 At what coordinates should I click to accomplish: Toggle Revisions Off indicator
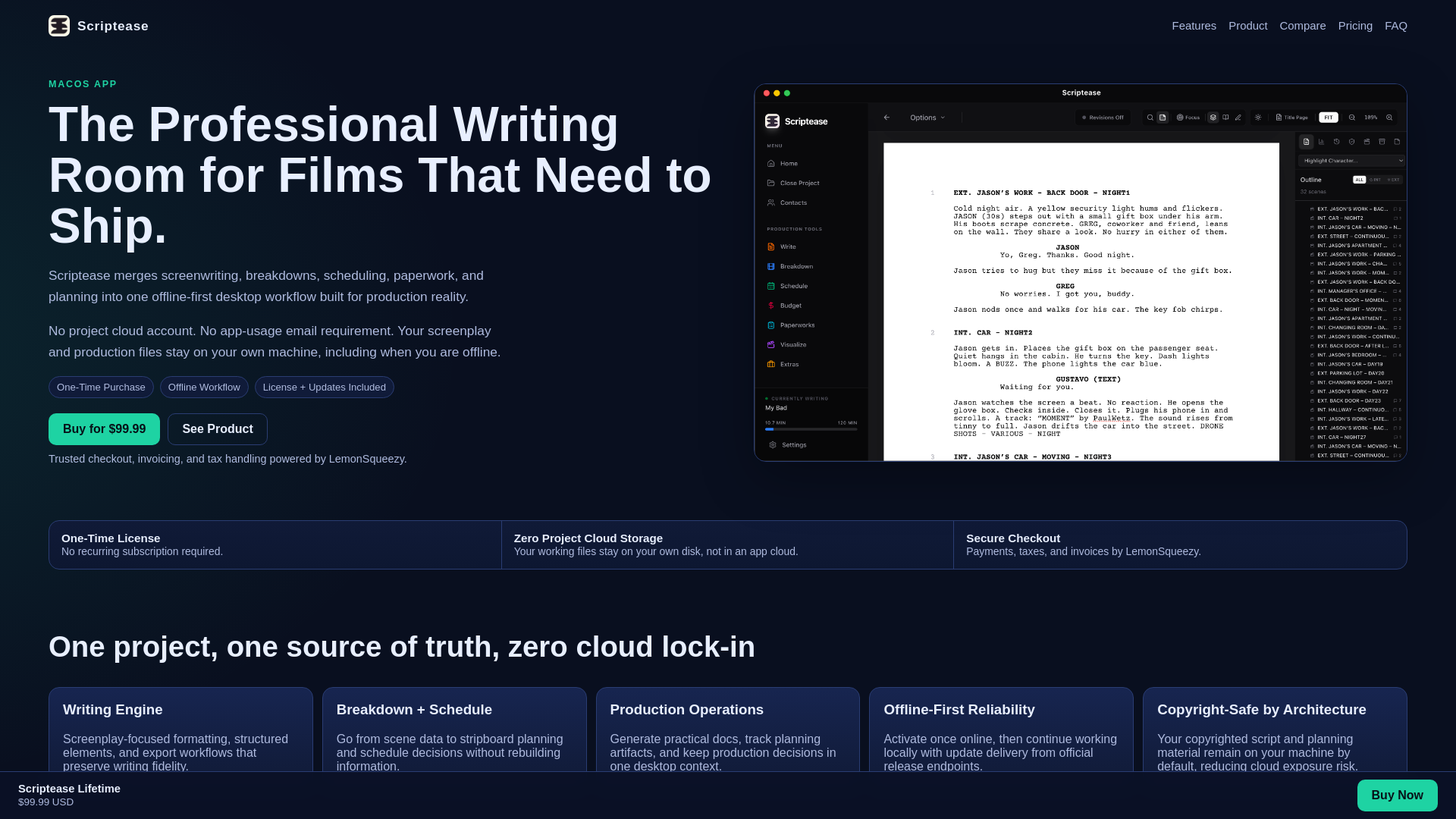(1103, 118)
